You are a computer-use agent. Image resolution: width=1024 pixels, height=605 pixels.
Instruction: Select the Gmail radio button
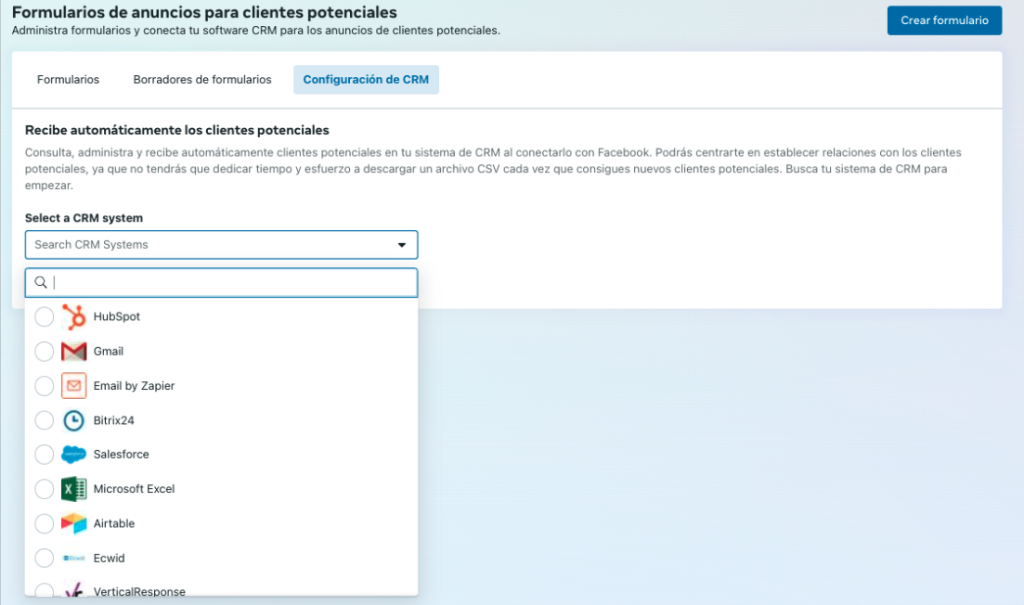click(44, 352)
